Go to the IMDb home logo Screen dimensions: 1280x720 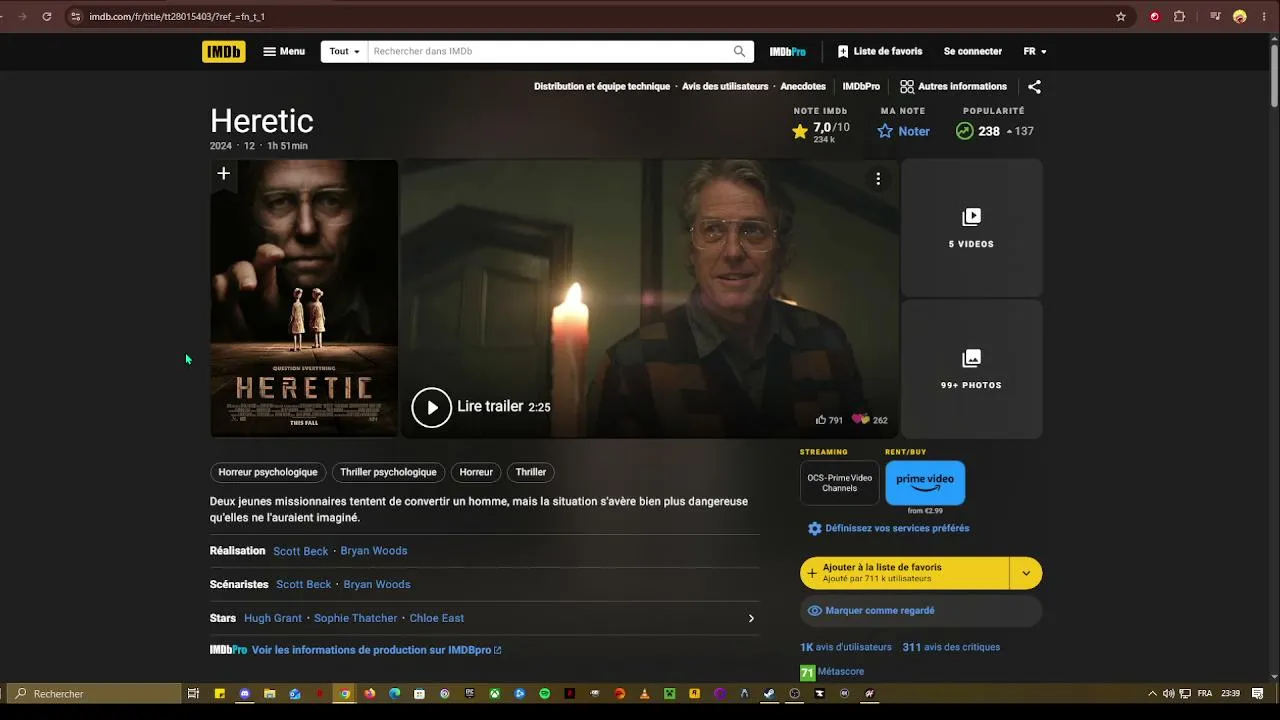(224, 51)
